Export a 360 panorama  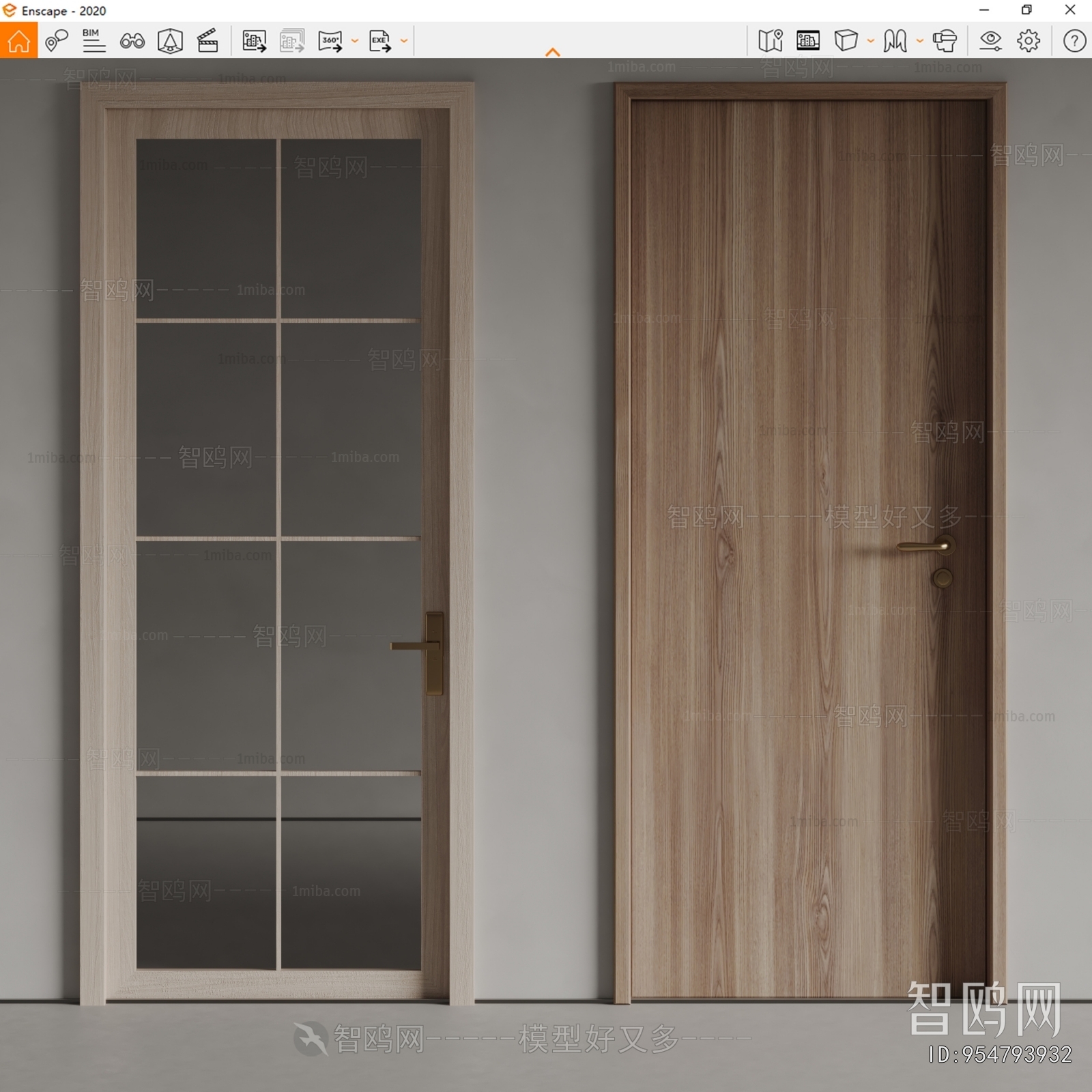(330, 41)
